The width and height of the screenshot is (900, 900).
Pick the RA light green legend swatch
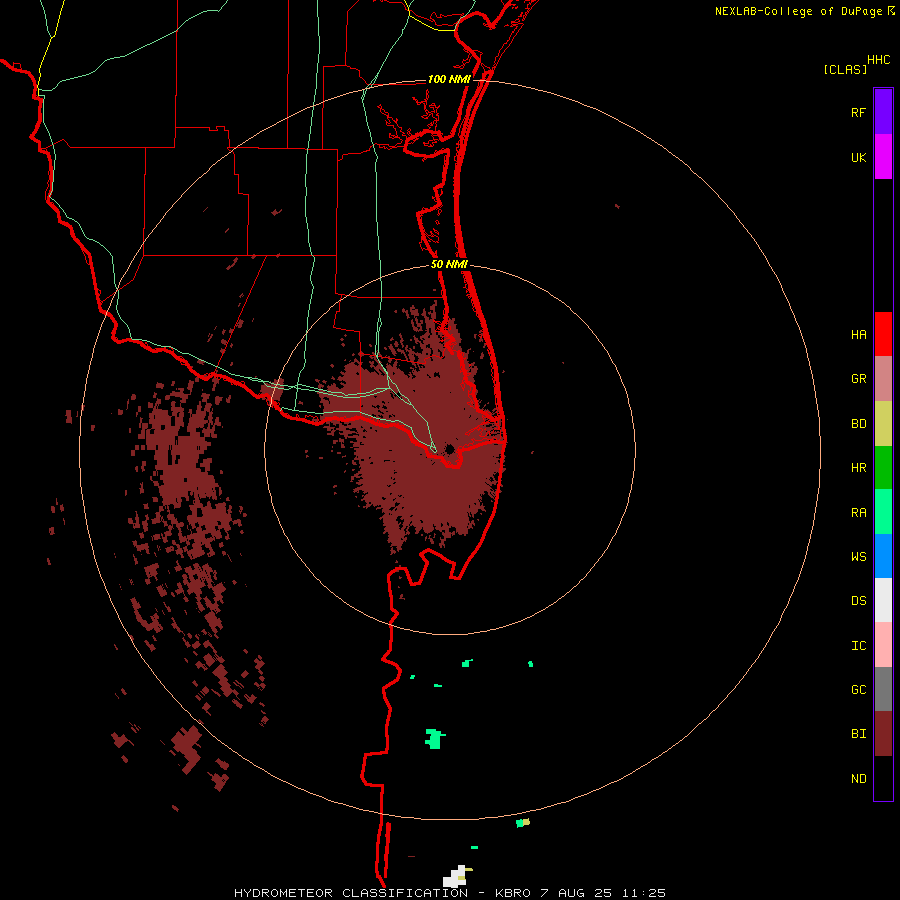(x=883, y=512)
